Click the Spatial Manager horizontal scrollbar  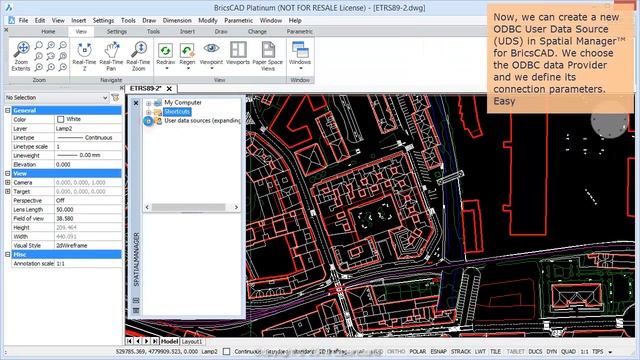click(x=188, y=207)
